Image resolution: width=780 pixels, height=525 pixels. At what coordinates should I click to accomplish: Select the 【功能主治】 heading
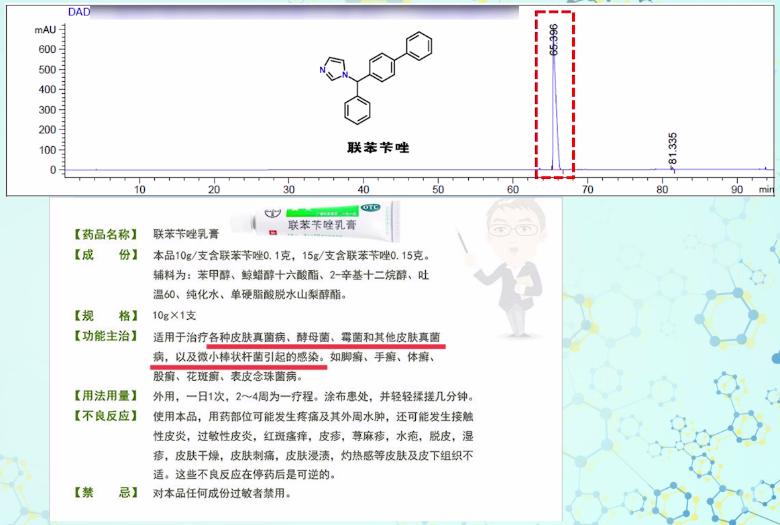tap(105, 336)
